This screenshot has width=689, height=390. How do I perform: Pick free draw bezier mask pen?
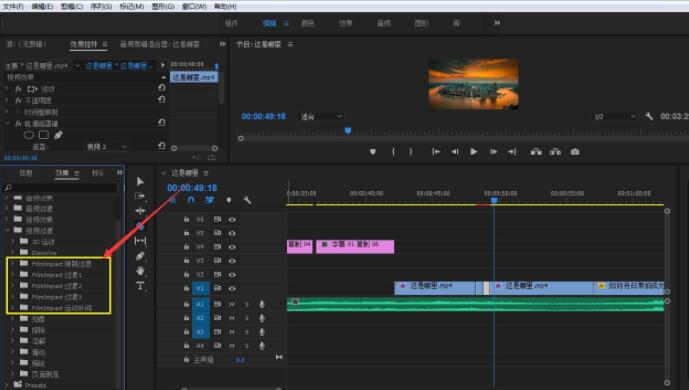click(58, 135)
